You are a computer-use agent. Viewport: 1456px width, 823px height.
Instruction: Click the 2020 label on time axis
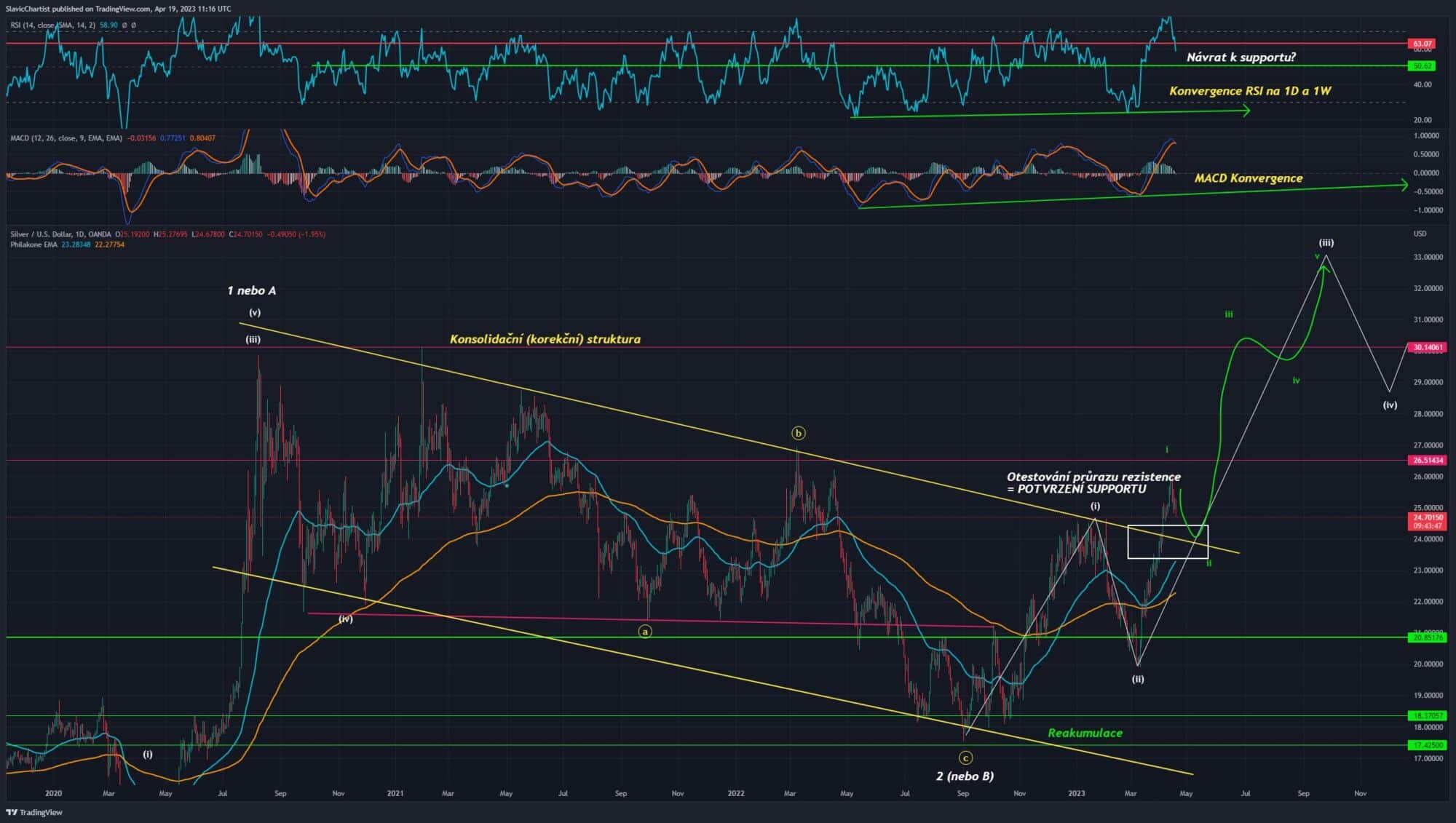(x=53, y=794)
